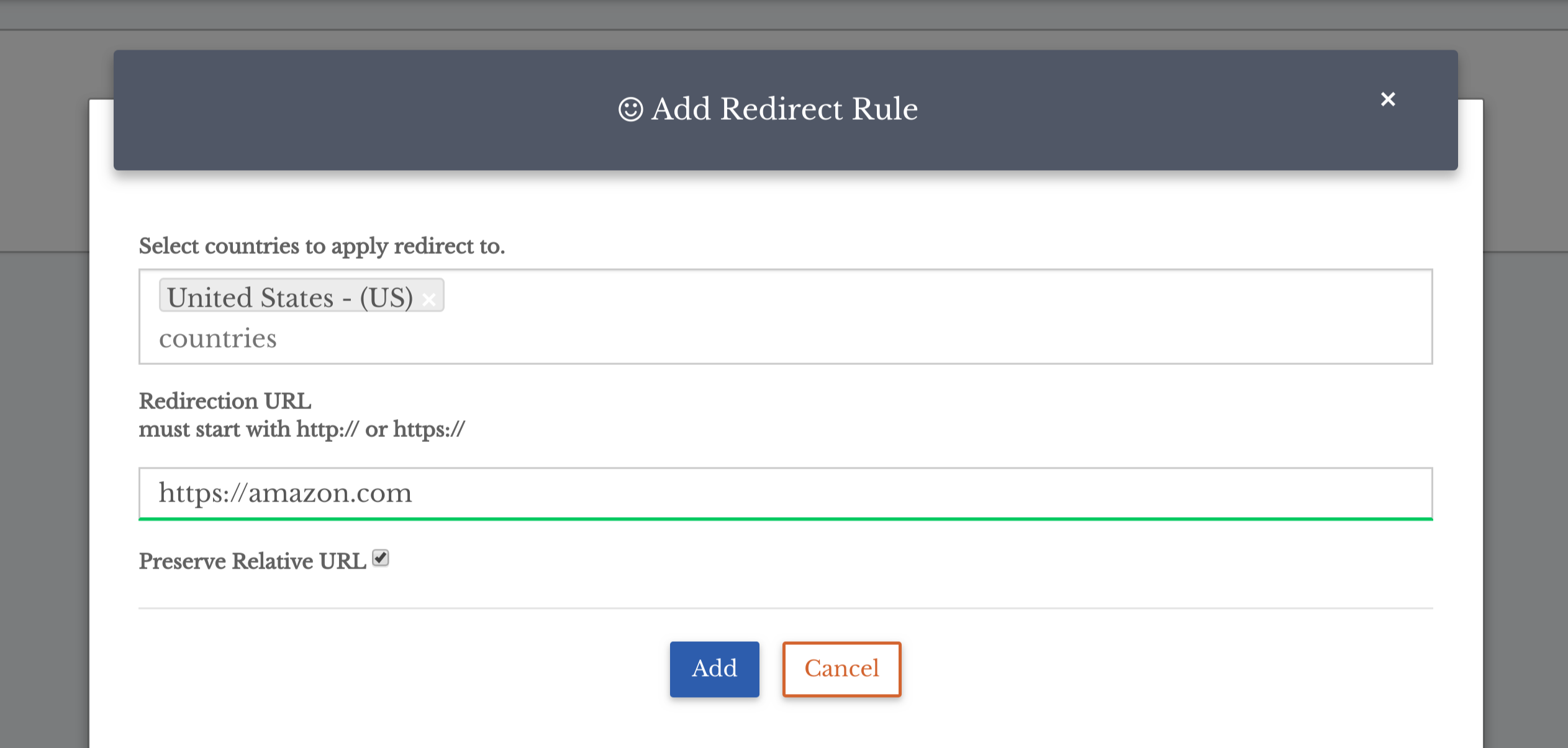Close the Add Redirect Rule dialog

click(1388, 99)
